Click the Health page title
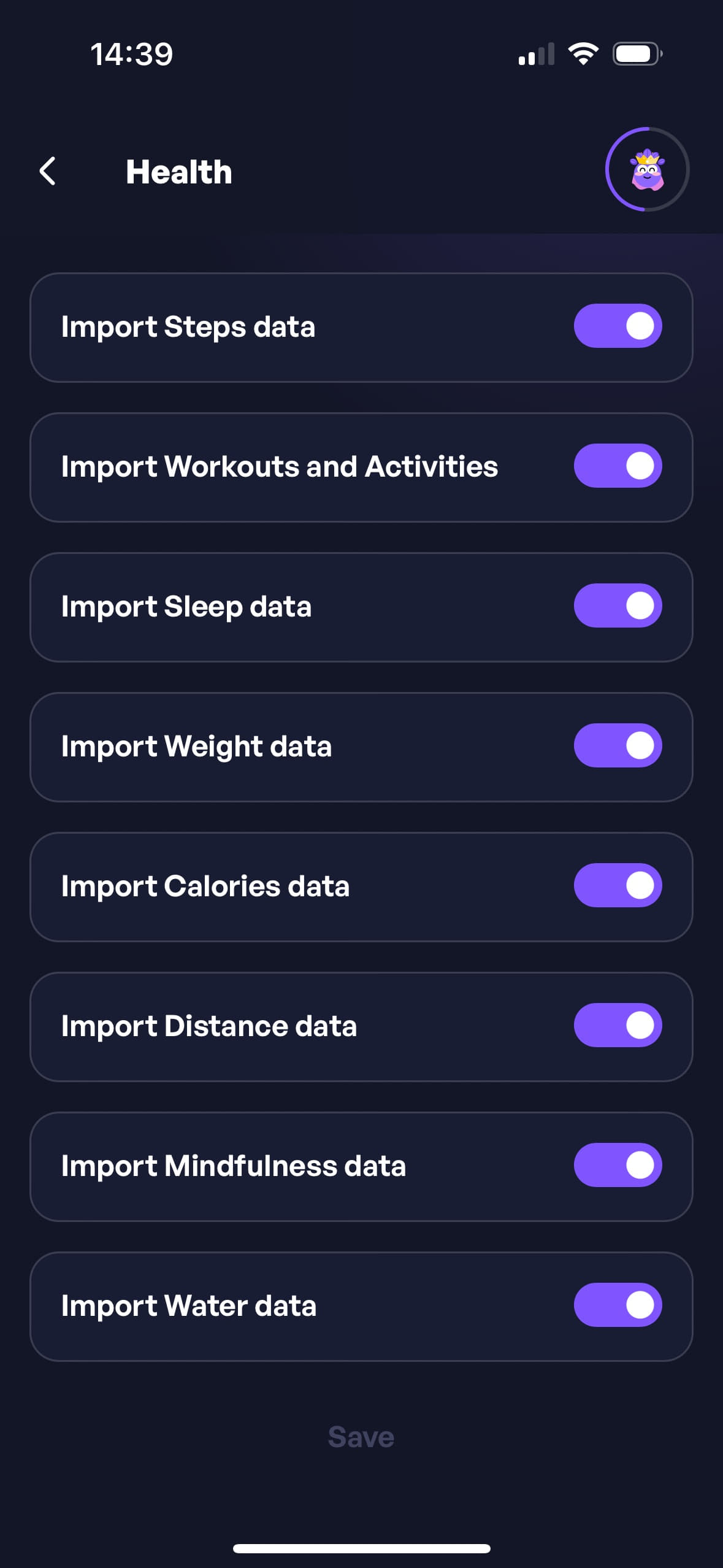 [x=179, y=172]
